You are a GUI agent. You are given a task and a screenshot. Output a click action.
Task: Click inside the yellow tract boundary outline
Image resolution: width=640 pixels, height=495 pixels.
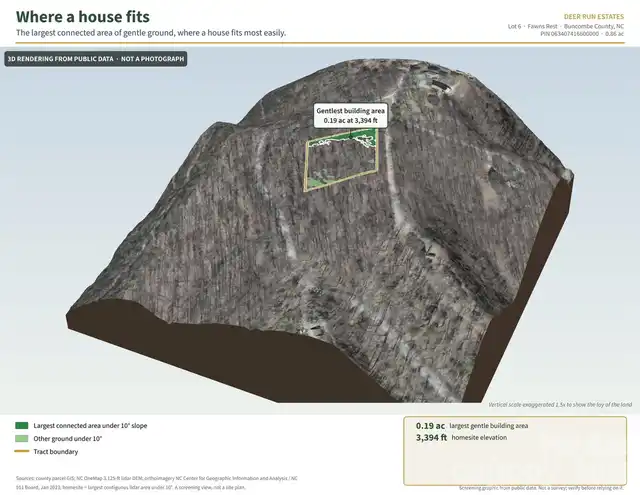tap(341, 161)
